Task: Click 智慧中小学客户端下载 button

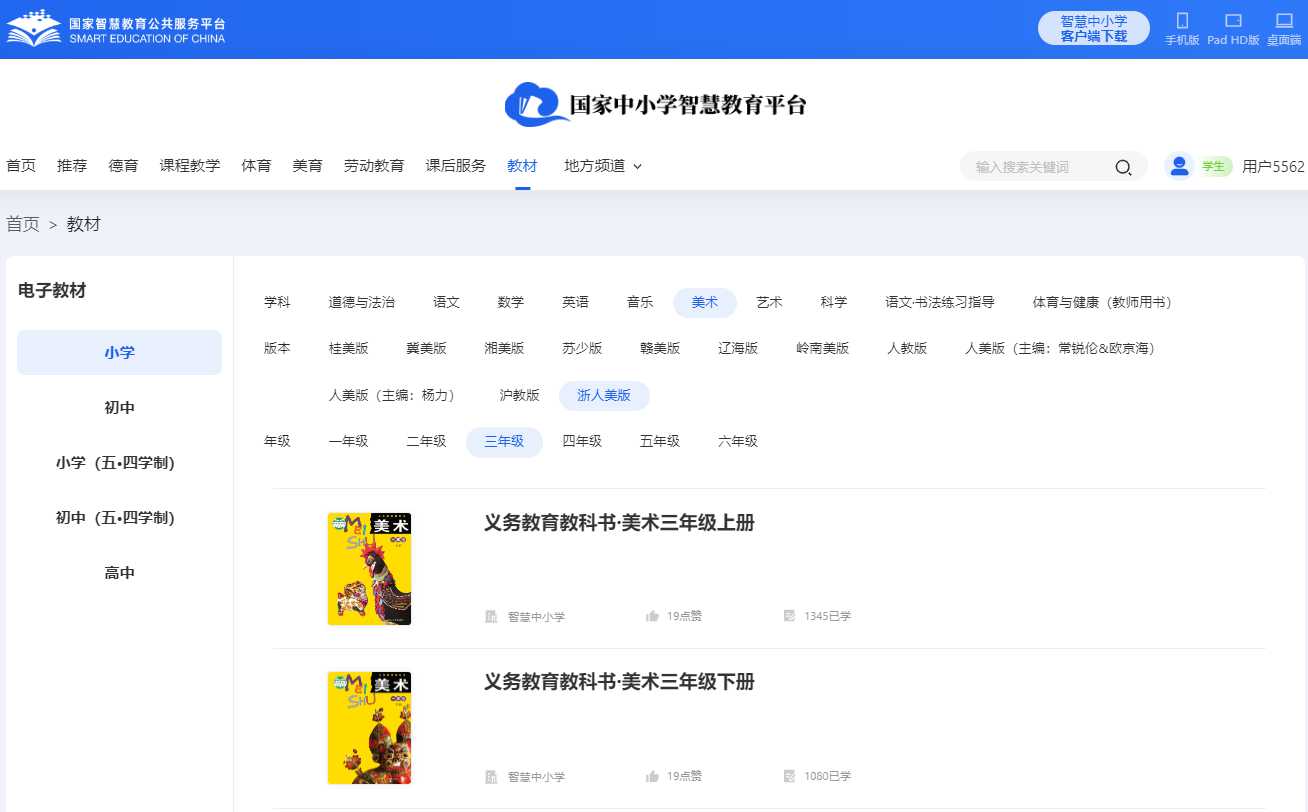Action: pos(1094,28)
